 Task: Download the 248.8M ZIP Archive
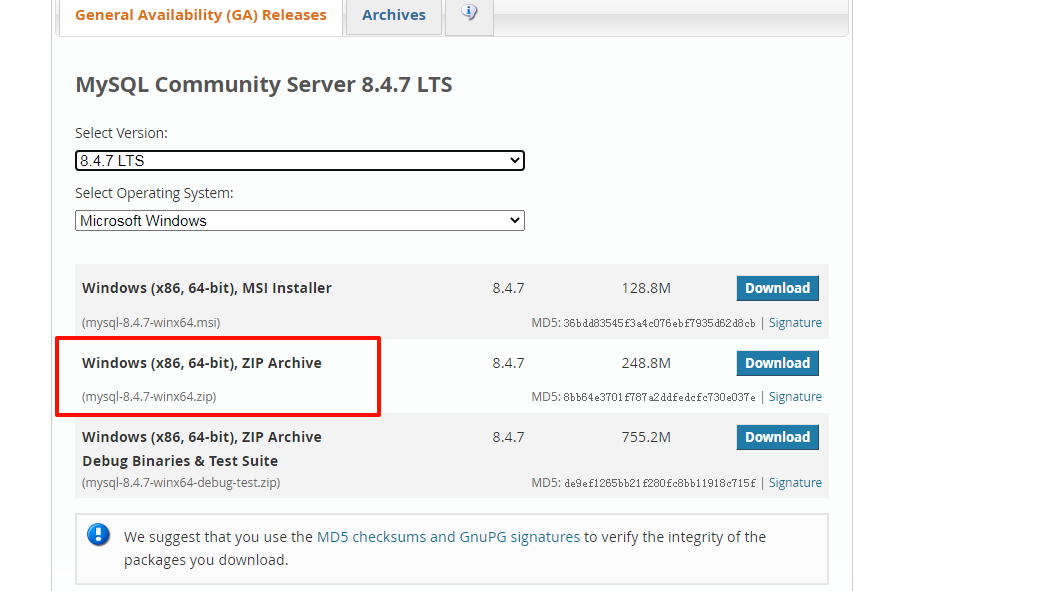[777, 363]
